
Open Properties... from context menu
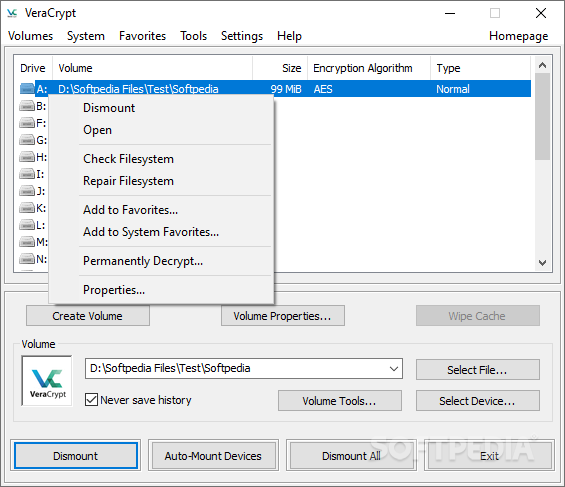click(161, 290)
